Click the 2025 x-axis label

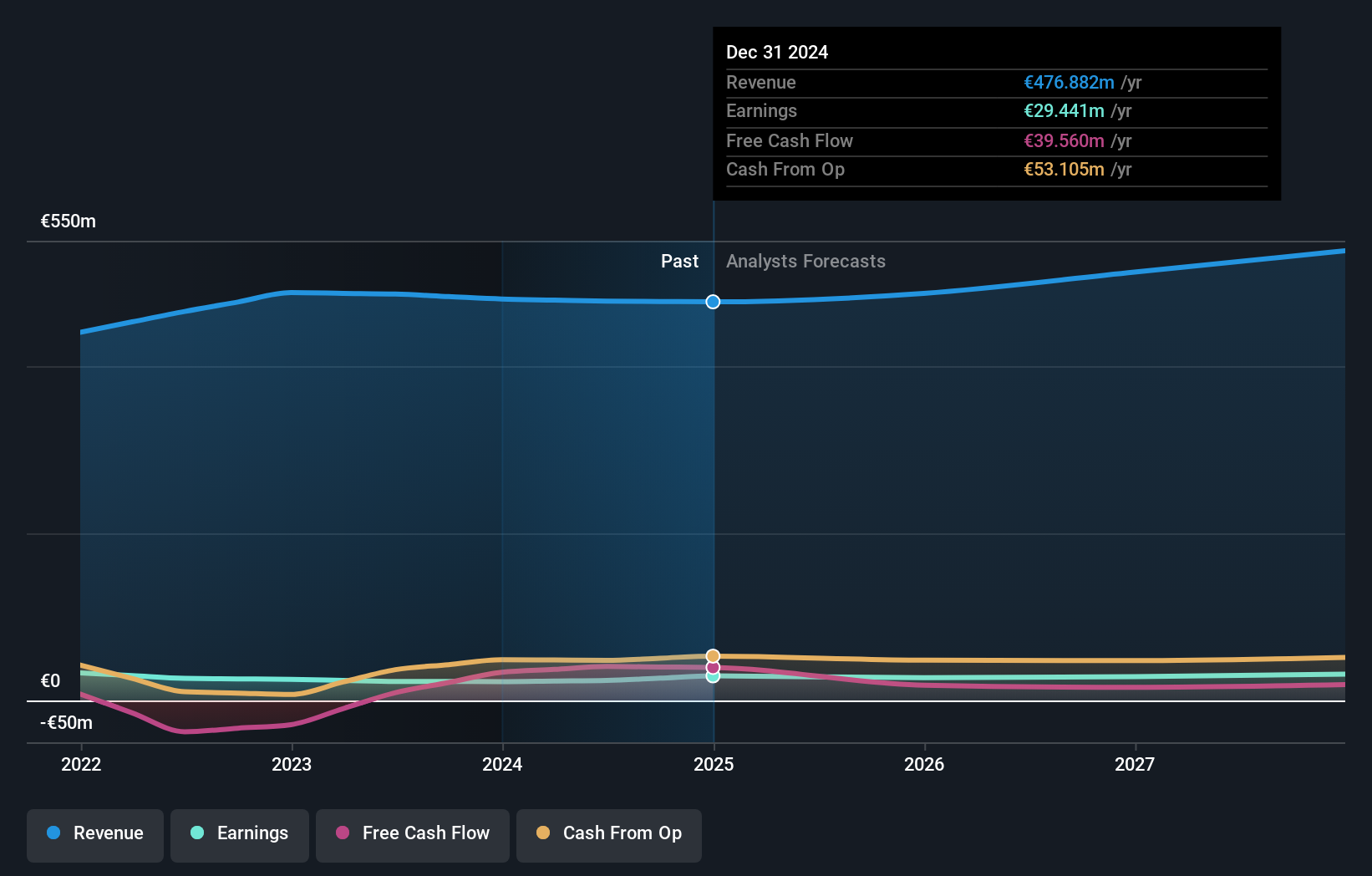[x=714, y=764]
